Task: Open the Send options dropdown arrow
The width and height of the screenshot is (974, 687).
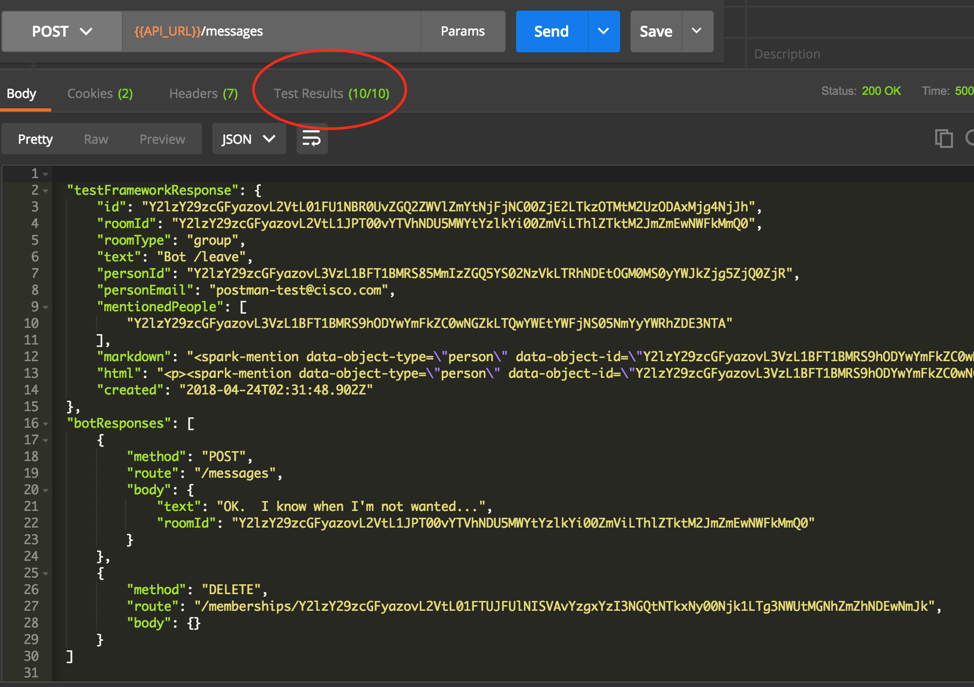Action: click(x=604, y=31)
